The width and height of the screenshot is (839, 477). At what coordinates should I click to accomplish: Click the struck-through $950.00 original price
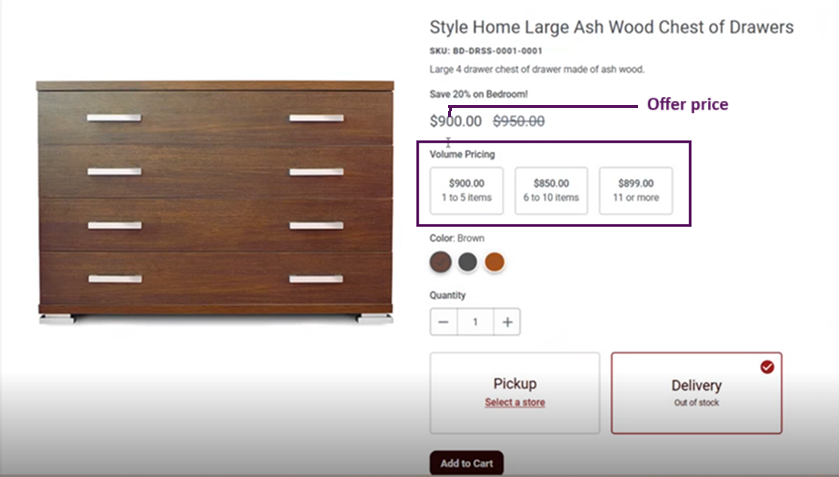click(519, 121)
